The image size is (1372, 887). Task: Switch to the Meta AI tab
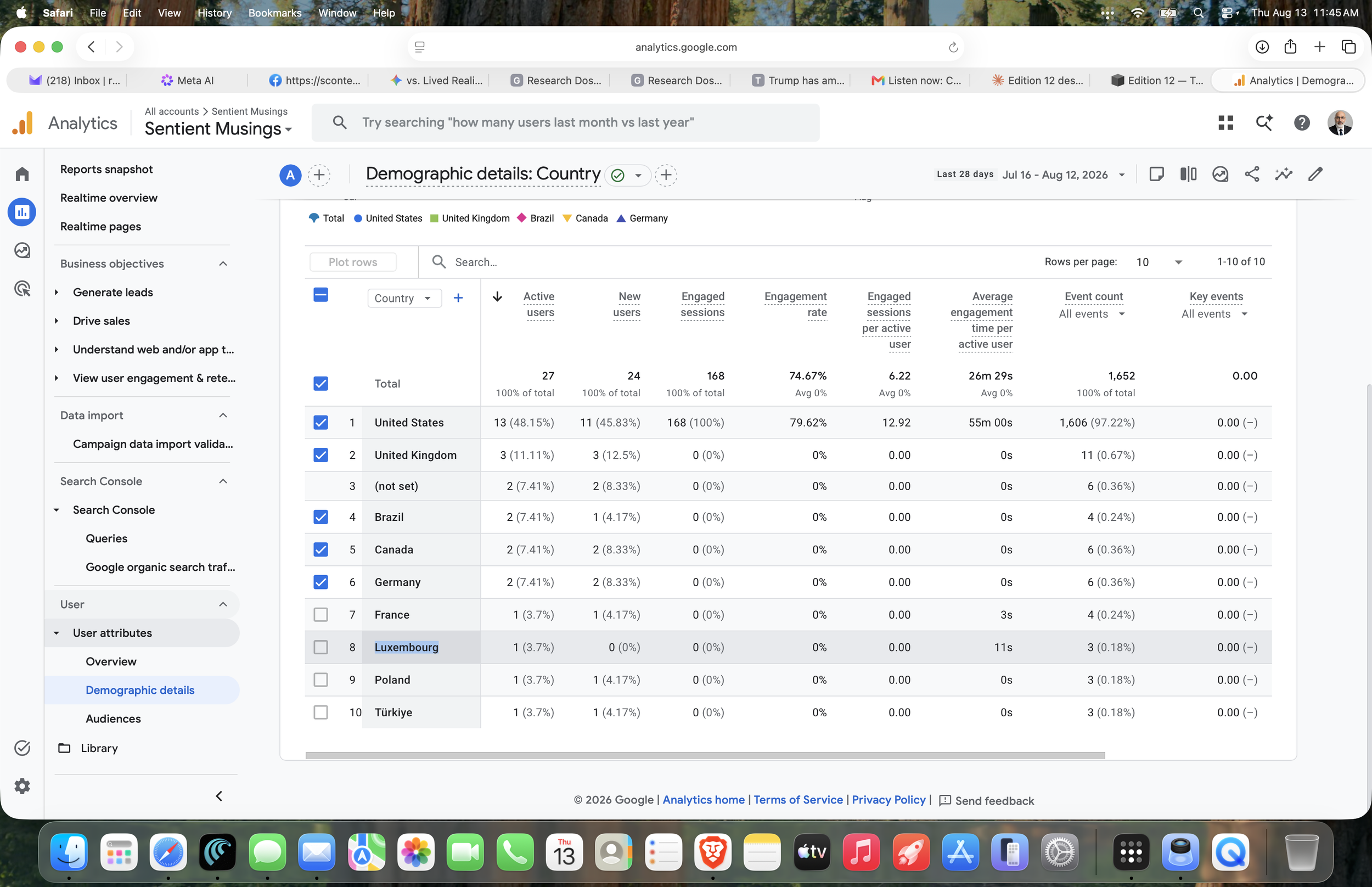click(x=187, y=81)
